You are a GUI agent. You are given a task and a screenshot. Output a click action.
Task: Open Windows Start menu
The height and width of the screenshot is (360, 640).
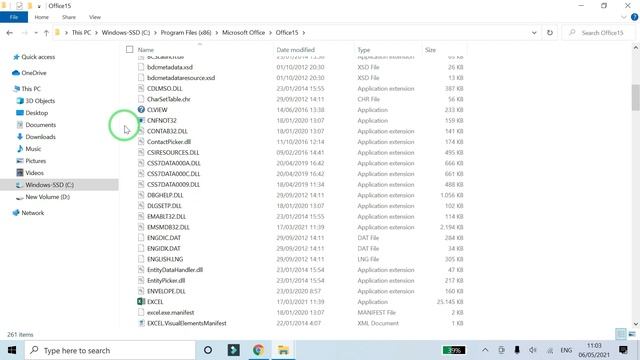(x=12, y=350)
